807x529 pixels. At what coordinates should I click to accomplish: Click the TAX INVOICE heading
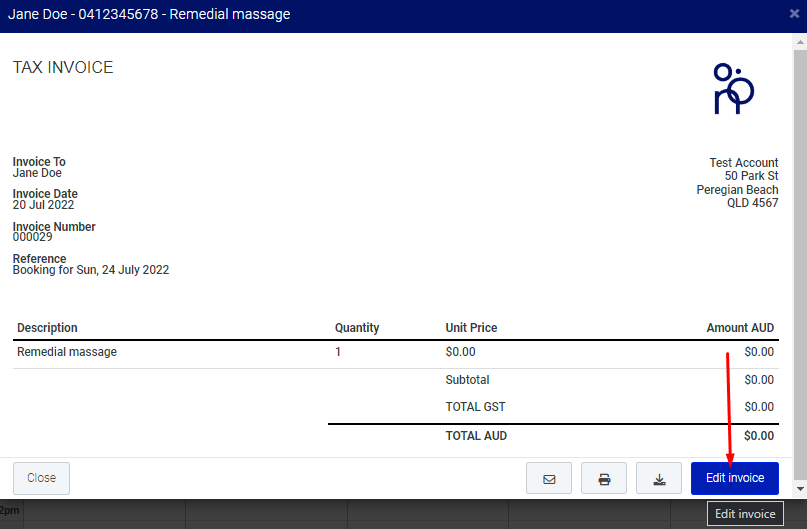point(63,67)
